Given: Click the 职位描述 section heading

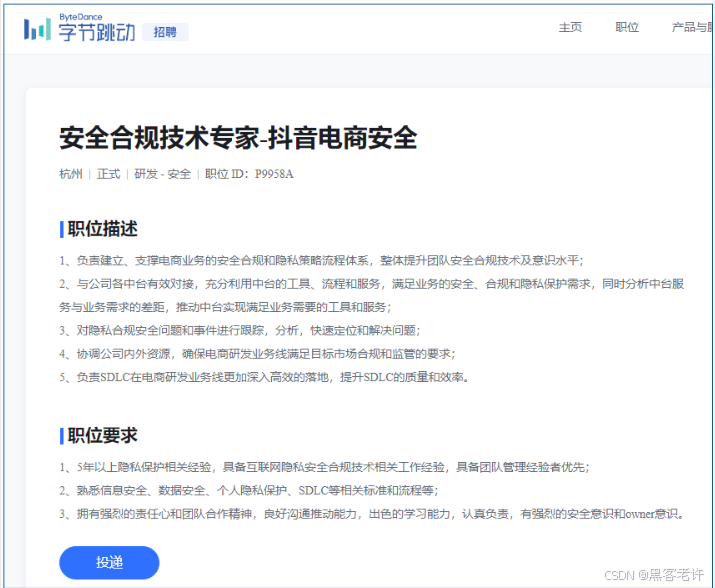Looking at the screenshot, I should pos(102,229).
